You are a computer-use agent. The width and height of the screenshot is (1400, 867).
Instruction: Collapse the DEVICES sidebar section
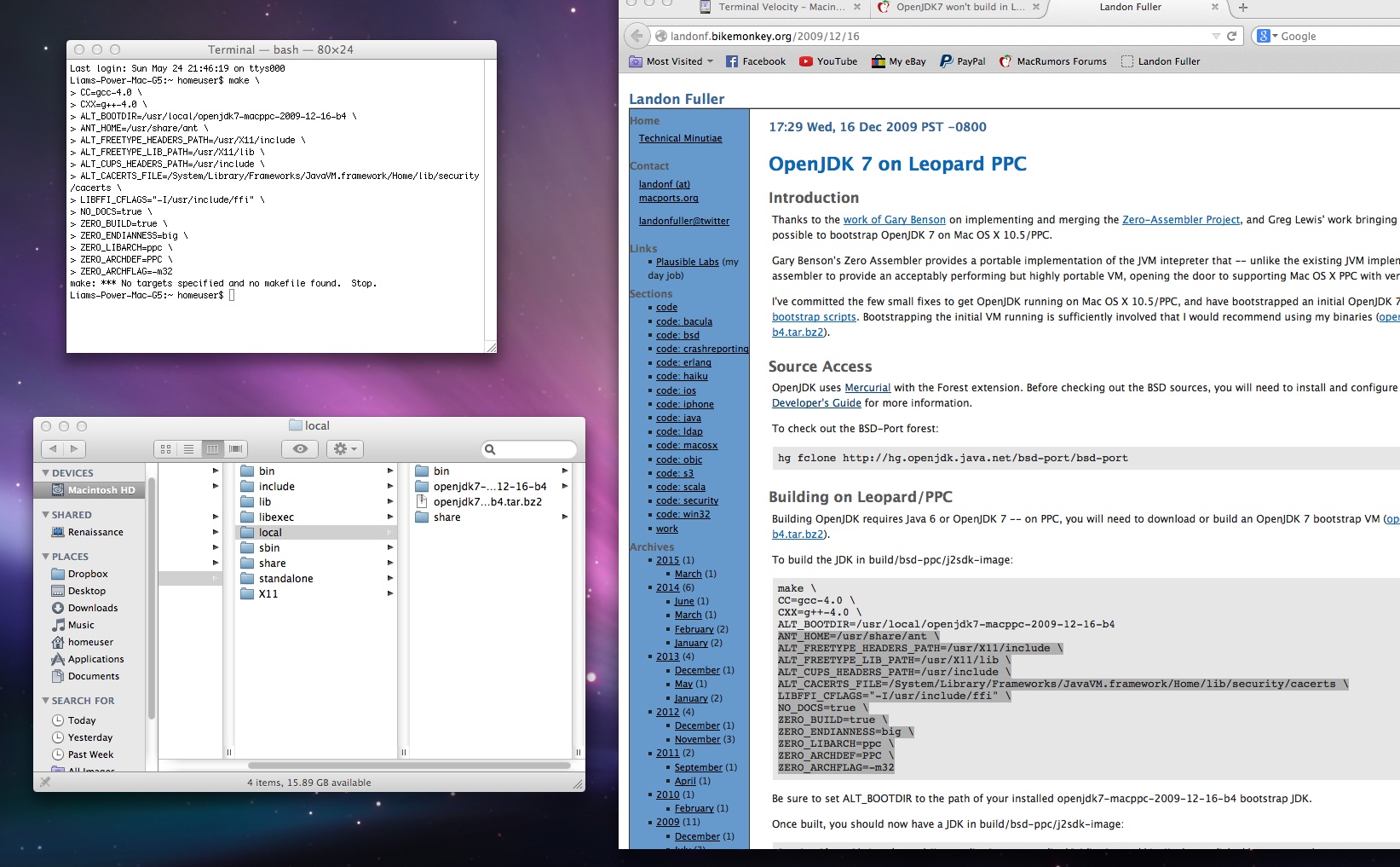click(45, 472)
